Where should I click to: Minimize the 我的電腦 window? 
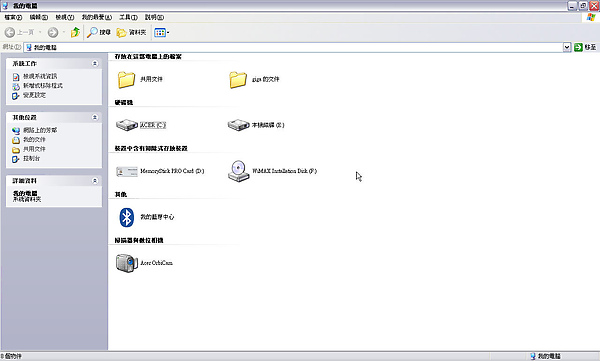coord(572,6)
